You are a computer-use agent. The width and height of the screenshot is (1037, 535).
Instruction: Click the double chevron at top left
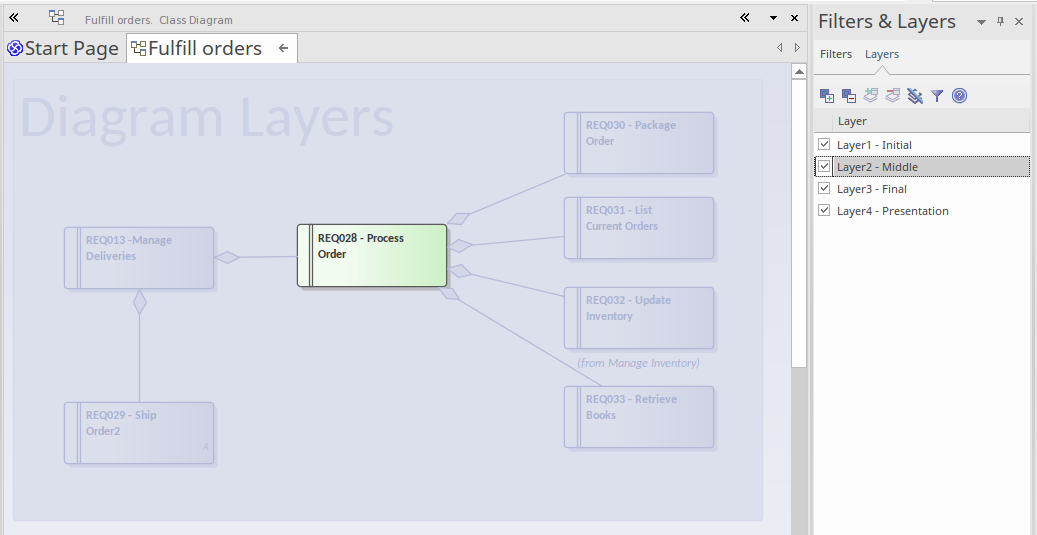[x=13, y=18]
